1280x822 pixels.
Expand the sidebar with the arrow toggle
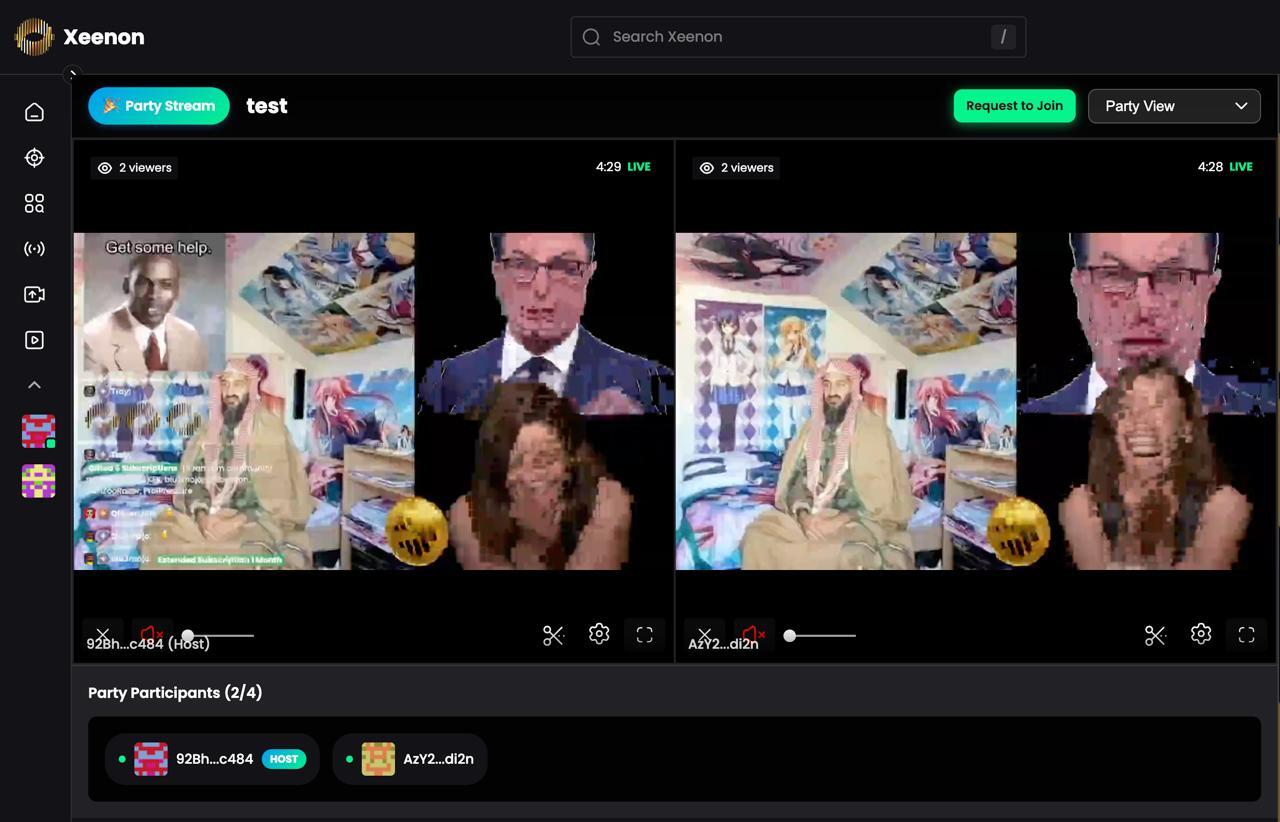pos(72,74)
